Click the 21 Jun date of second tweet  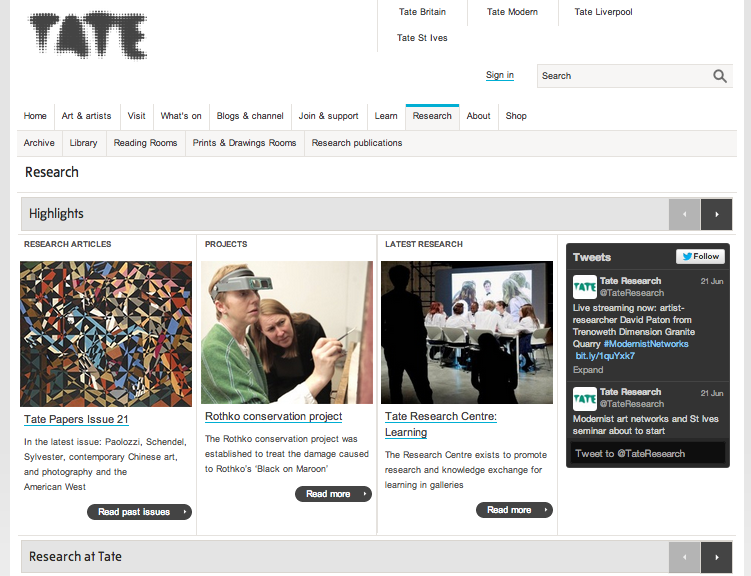[x=712, y=394]
